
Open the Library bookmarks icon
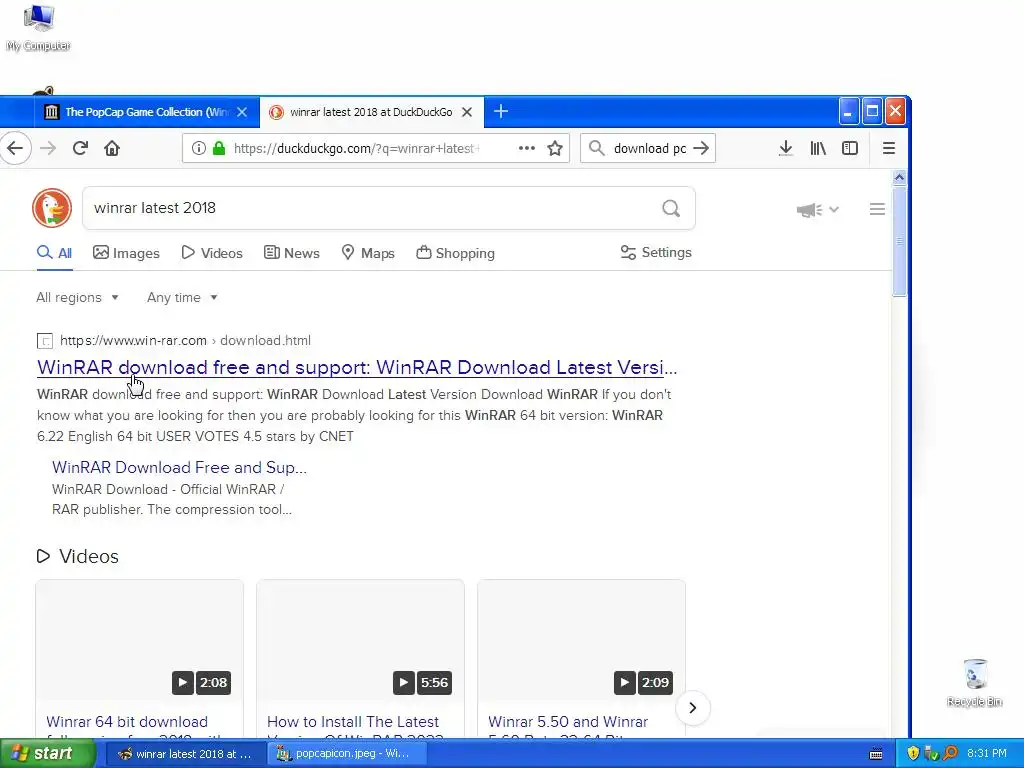point(818,148)
